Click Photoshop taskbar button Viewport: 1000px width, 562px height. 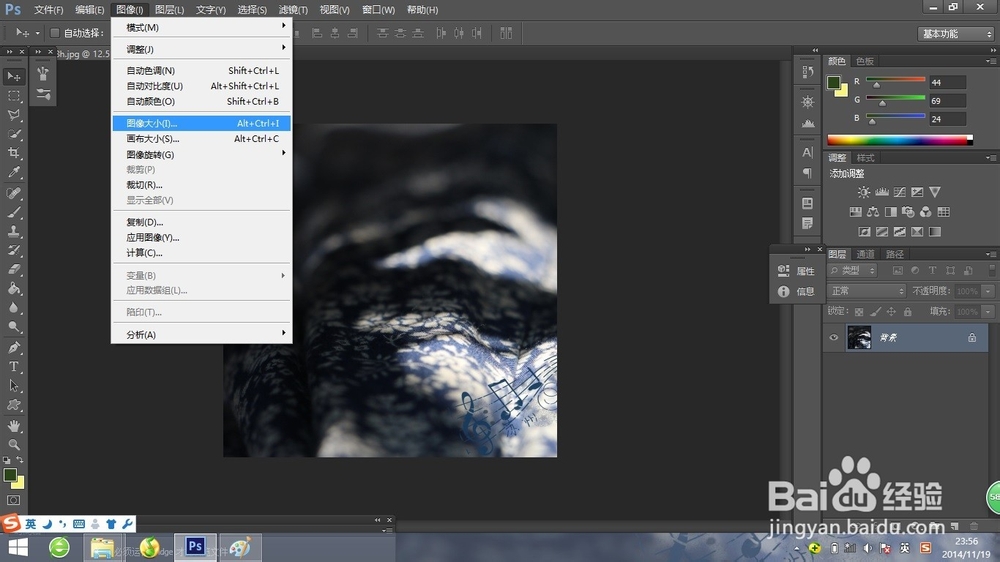pos(195,547)
